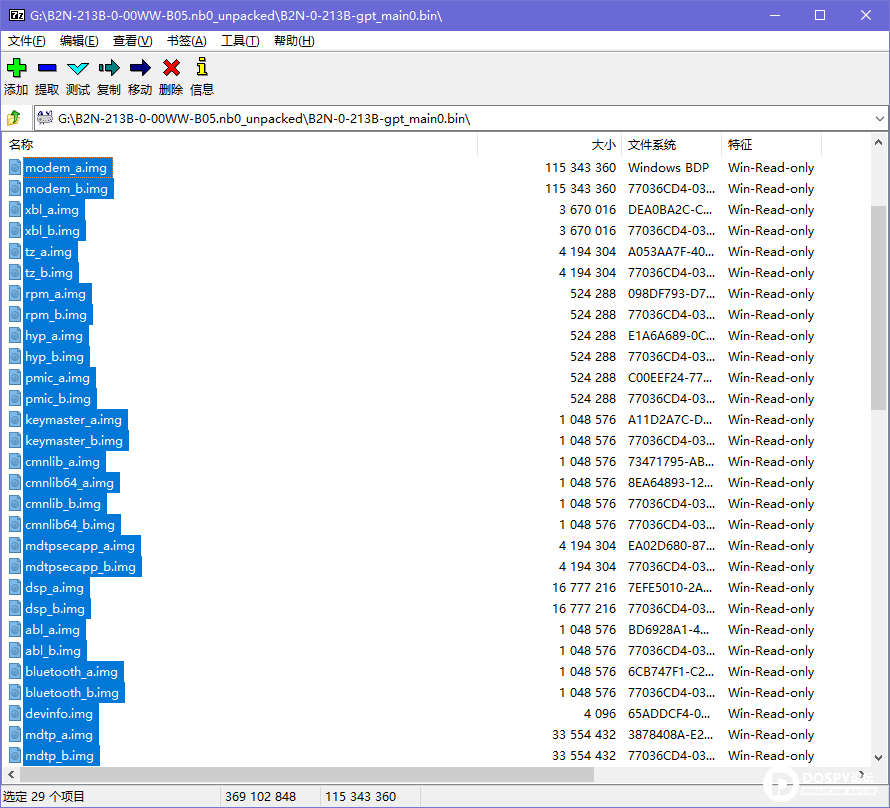Viewport: 890px width, 808px height.
Task: Select the abl_b.img file name
Action: click(x=53, y=650)
